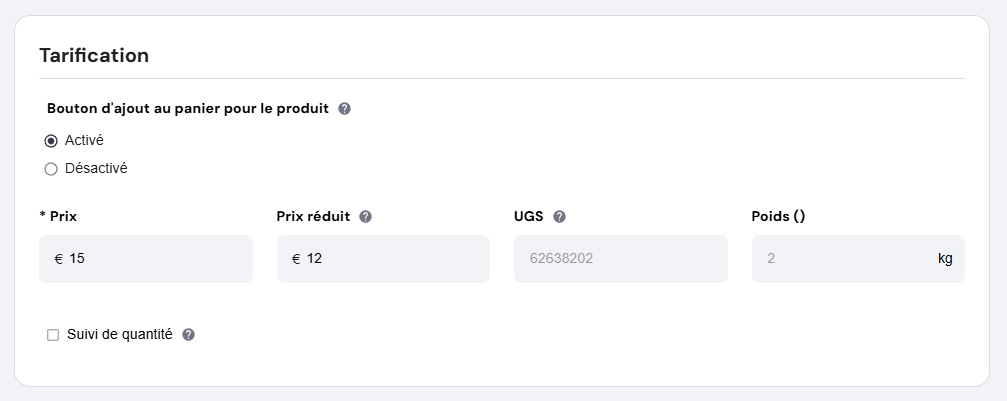Select the Désactivé radio button
Viewport: 1007px width, 401px height.
(x=51, y=169)
